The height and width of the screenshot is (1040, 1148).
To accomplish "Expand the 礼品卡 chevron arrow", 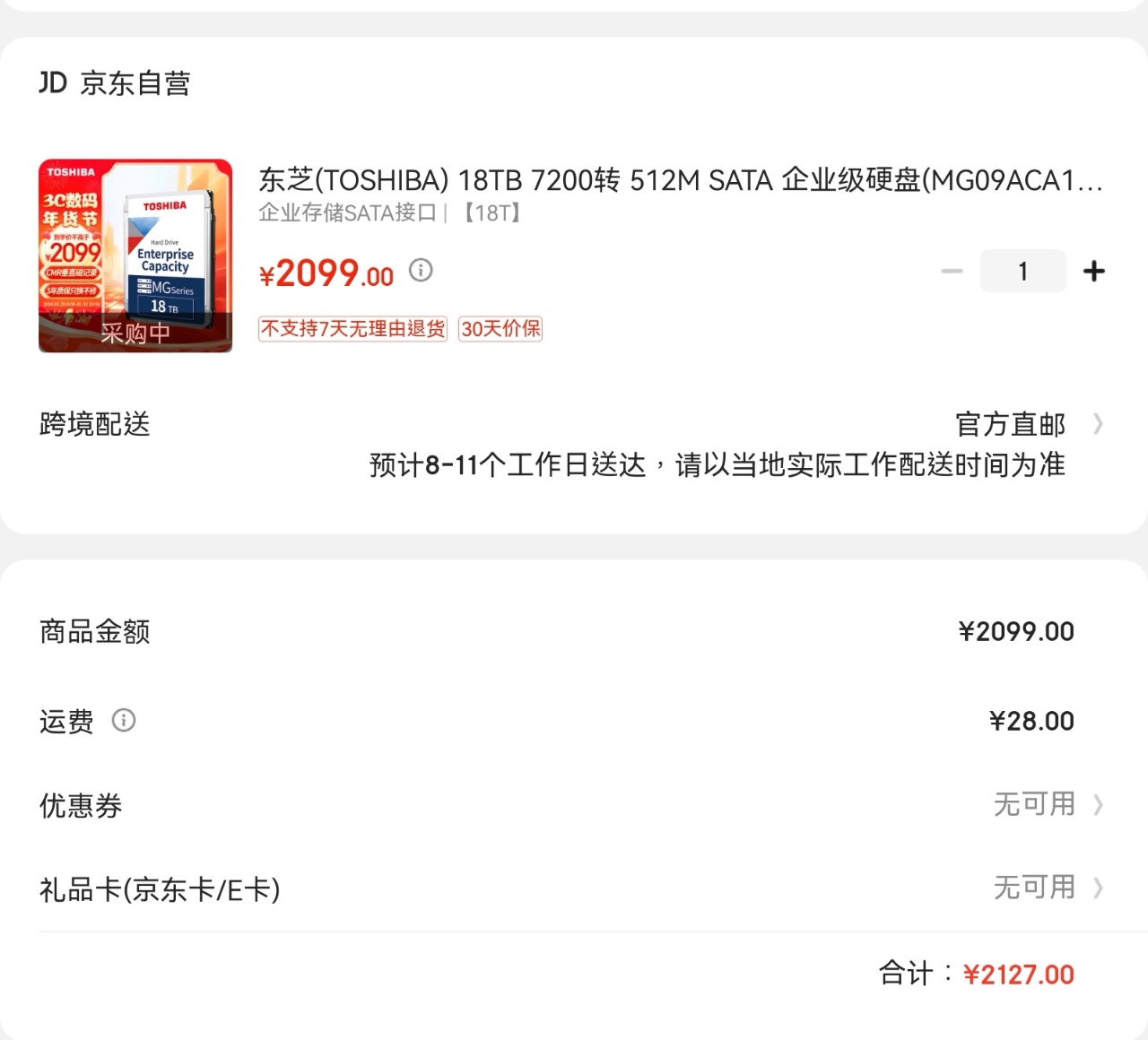I will 1098,888.
